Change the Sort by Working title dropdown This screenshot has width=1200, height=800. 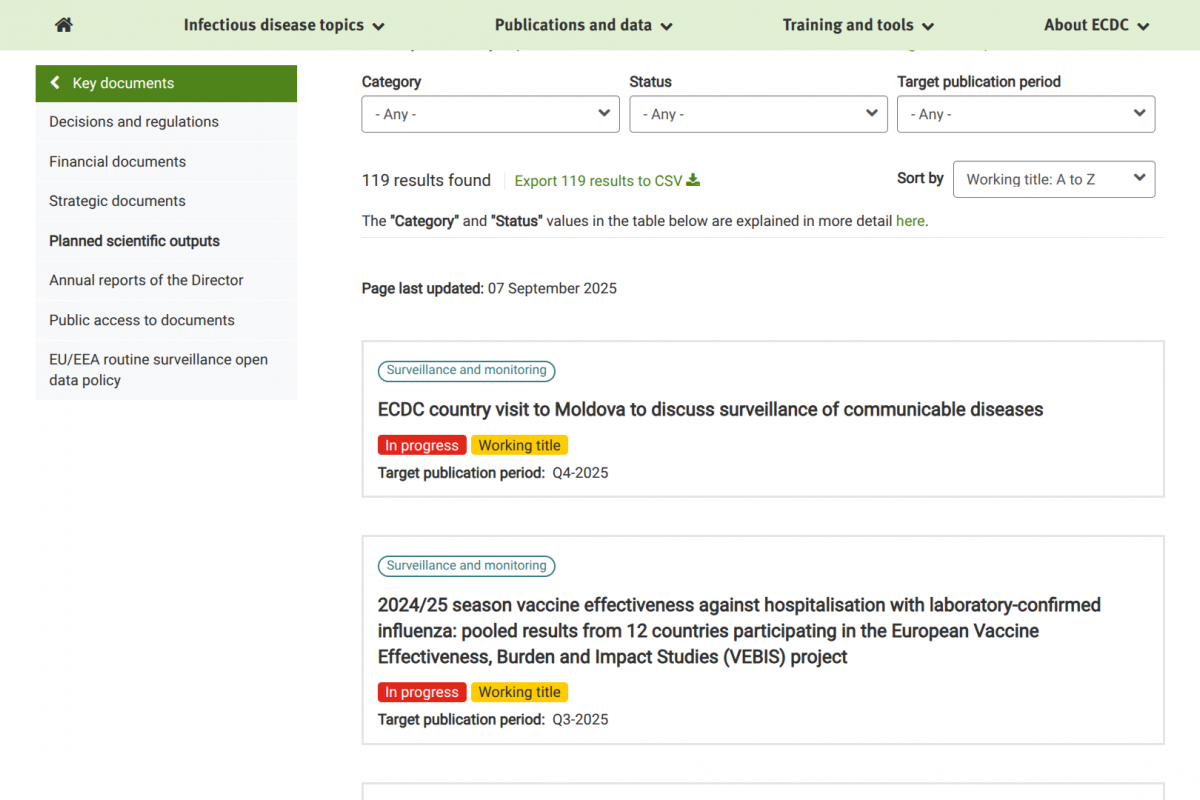pyautogui.click(x=1054, y=179)
